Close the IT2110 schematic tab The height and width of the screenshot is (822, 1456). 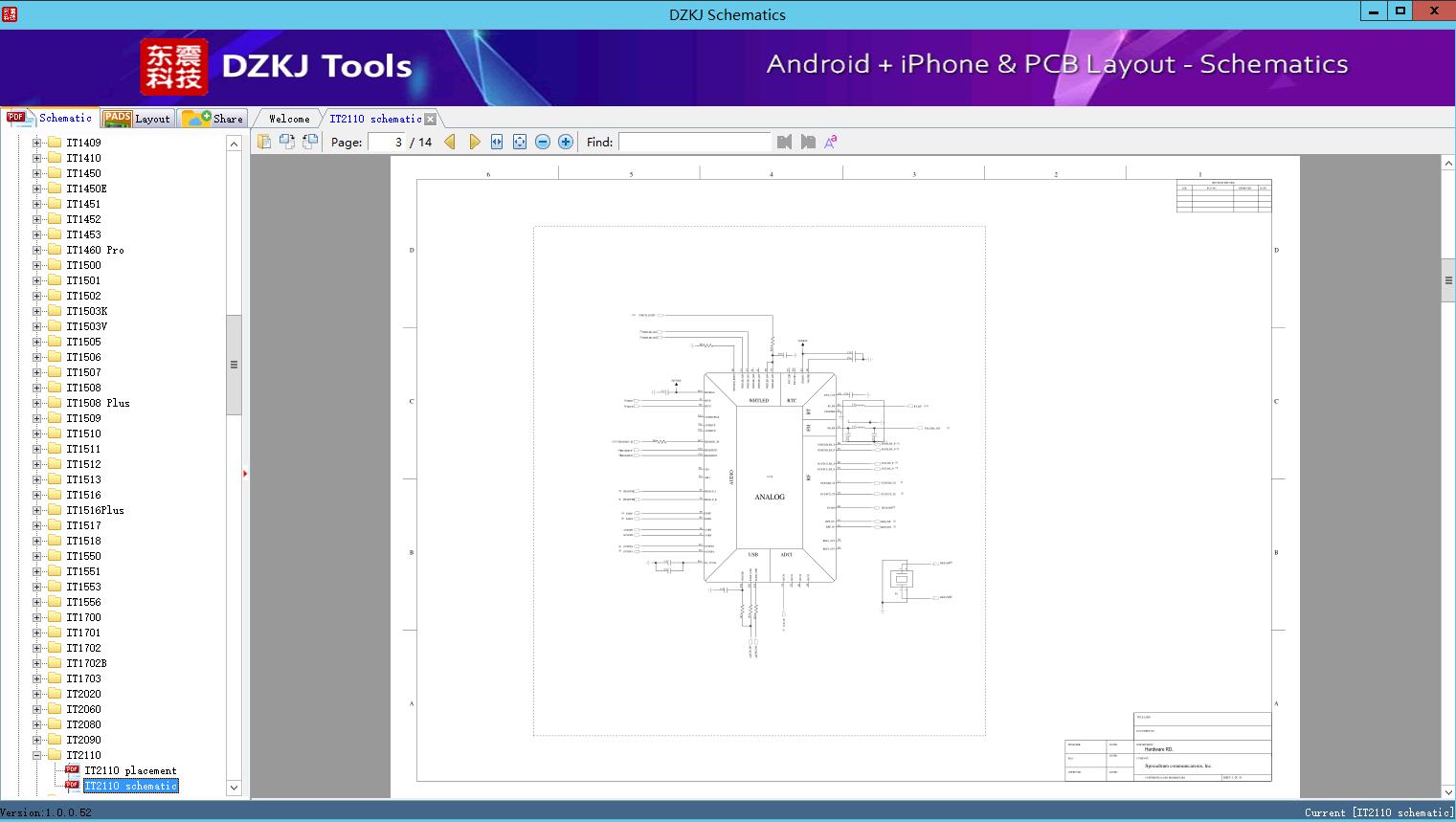431,118
